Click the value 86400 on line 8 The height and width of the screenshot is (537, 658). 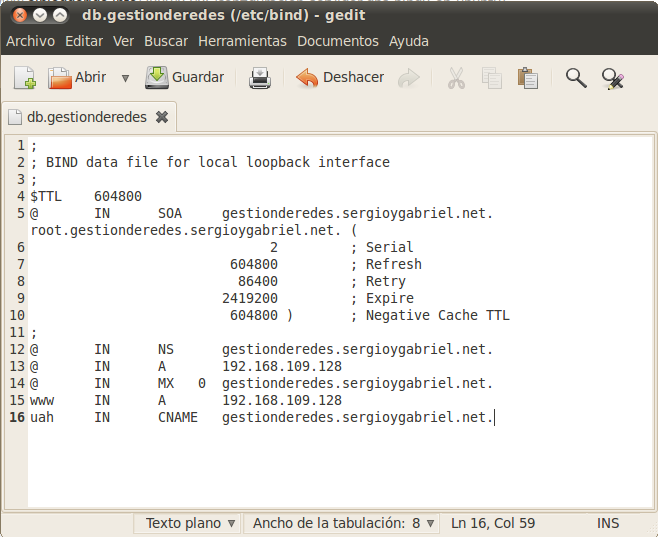(x=258, y=281)
